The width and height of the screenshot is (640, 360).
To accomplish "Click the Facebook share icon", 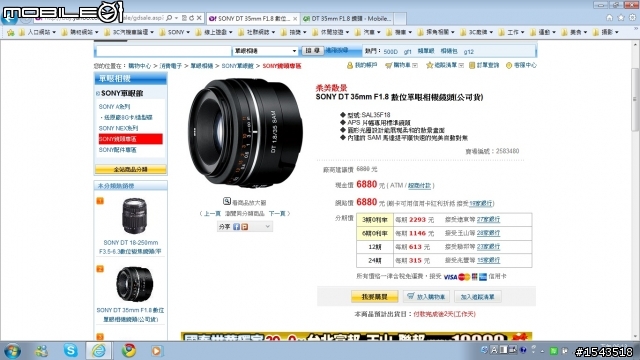I will (x=236, y=227).
